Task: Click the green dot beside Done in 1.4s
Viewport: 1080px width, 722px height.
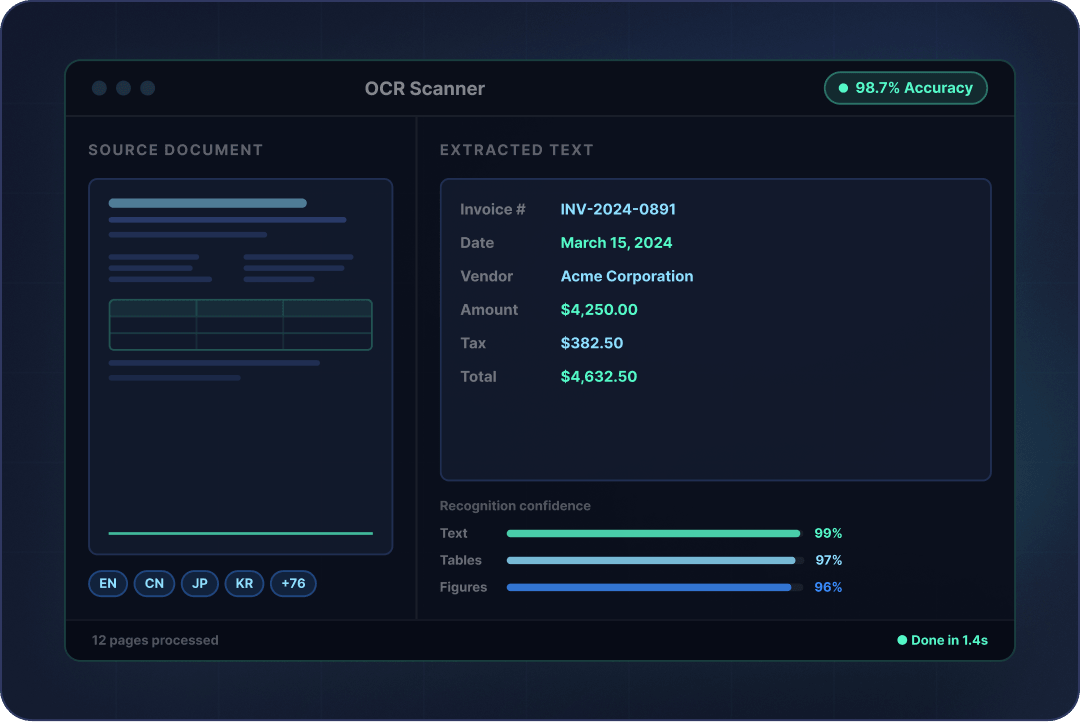Action: coord(902,640)
